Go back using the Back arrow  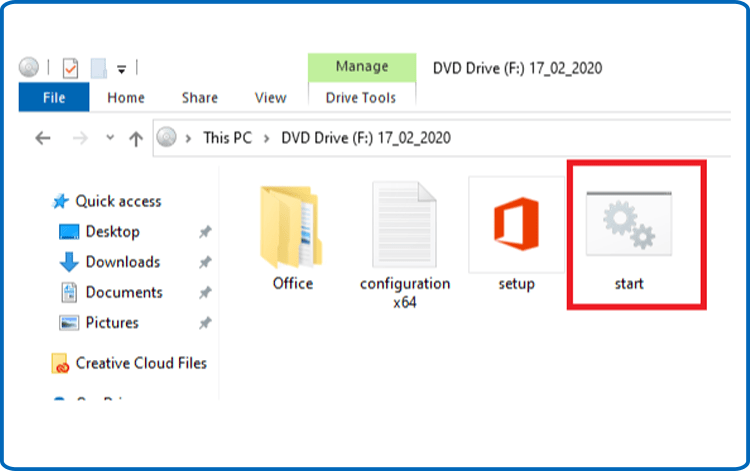pyautogui.click(x=42, y=139)
